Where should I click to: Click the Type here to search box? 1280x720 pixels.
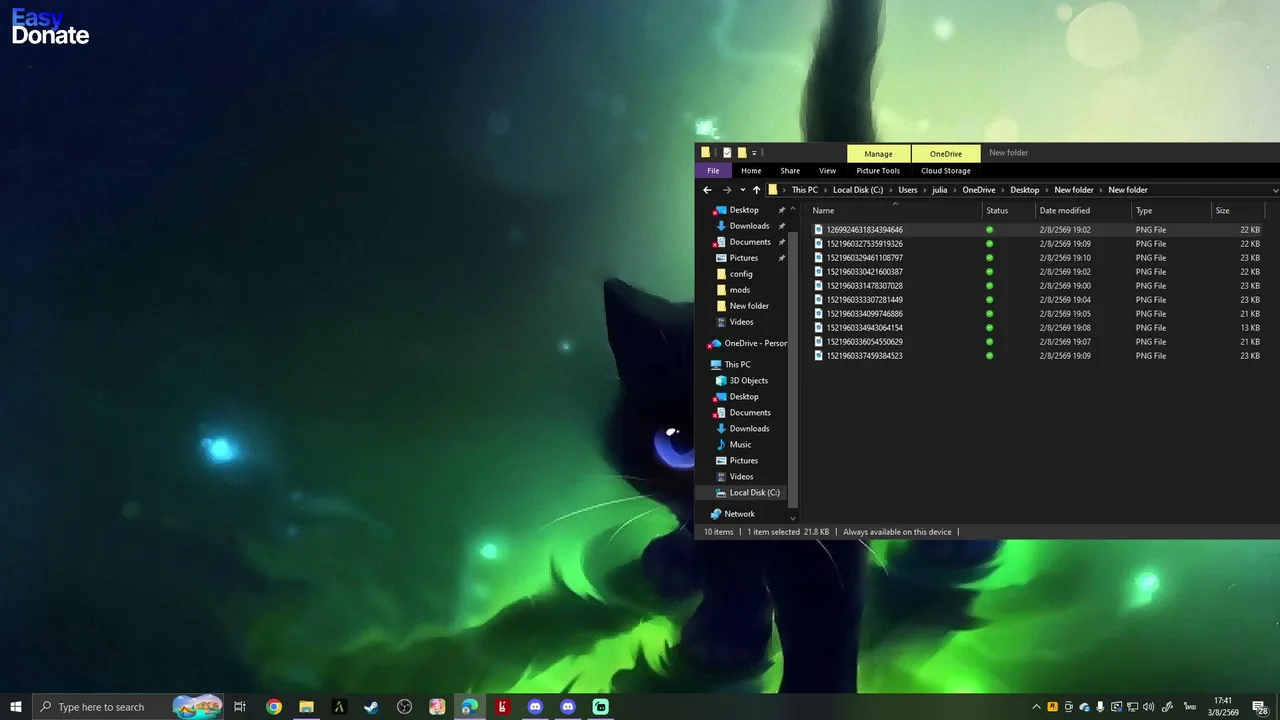coord(128,707)
